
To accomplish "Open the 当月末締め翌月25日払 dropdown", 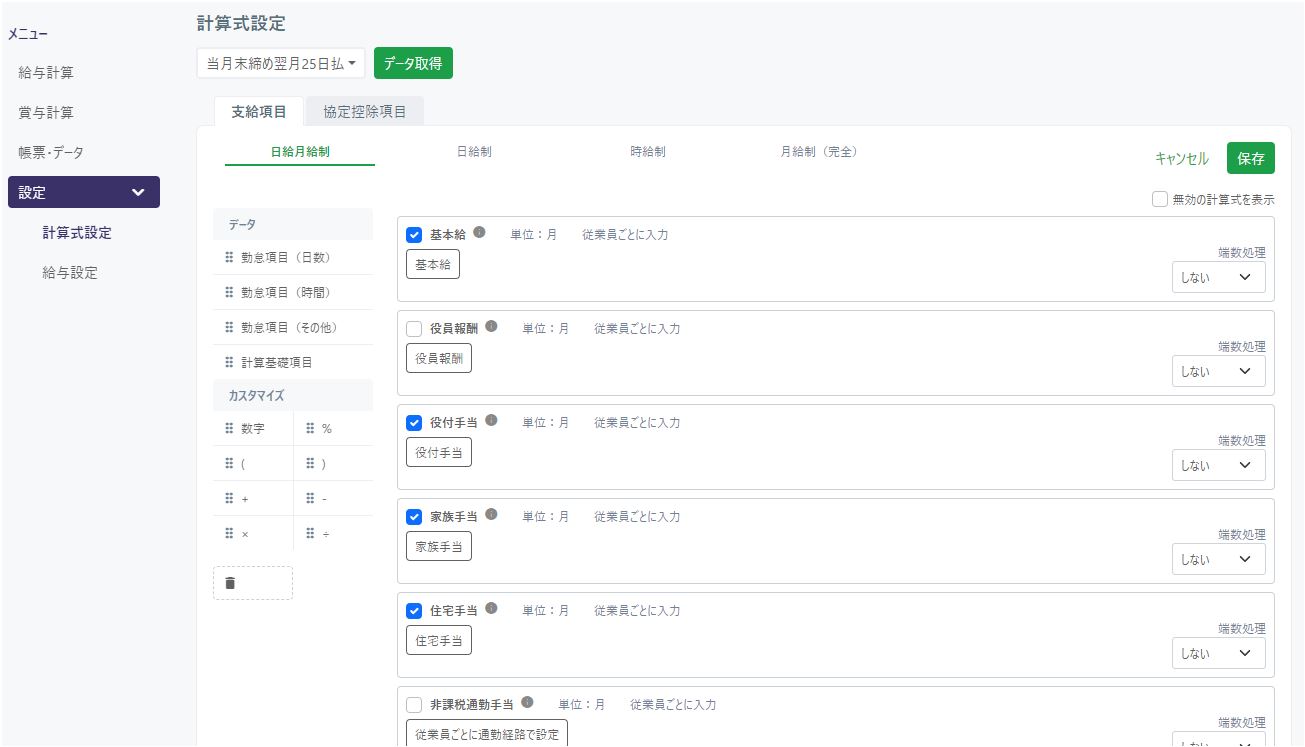I will pos(280,62).
